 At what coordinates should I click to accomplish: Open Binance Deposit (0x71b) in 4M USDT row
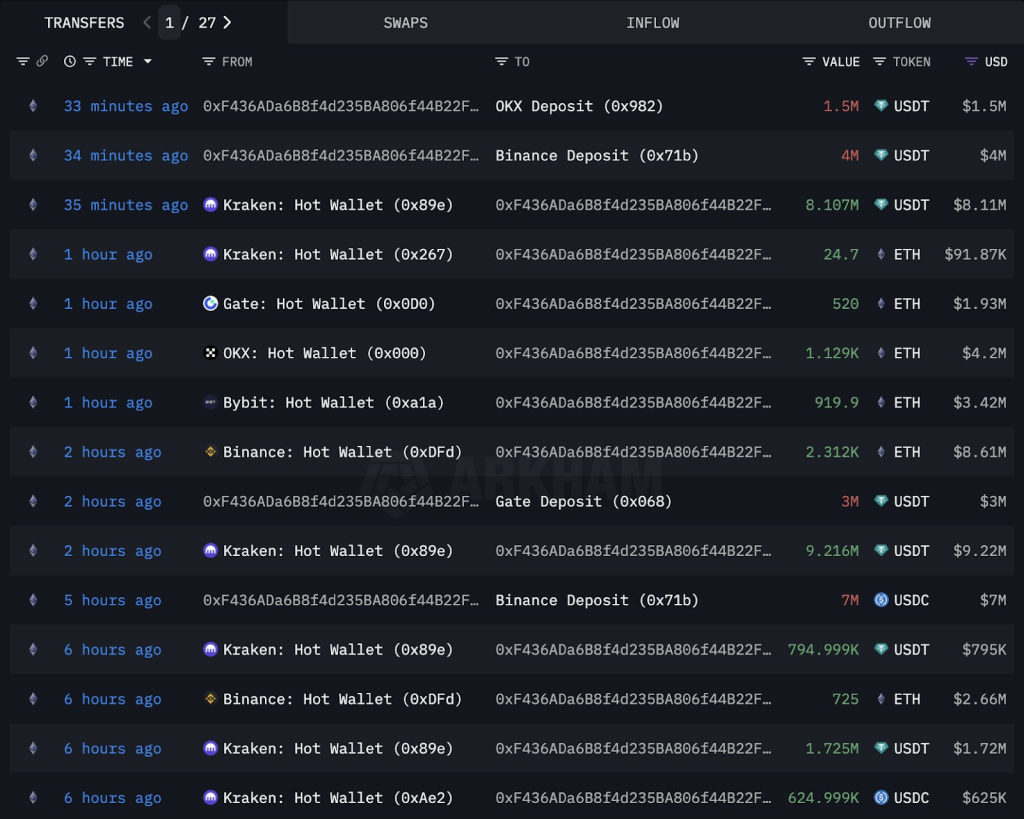597,155
